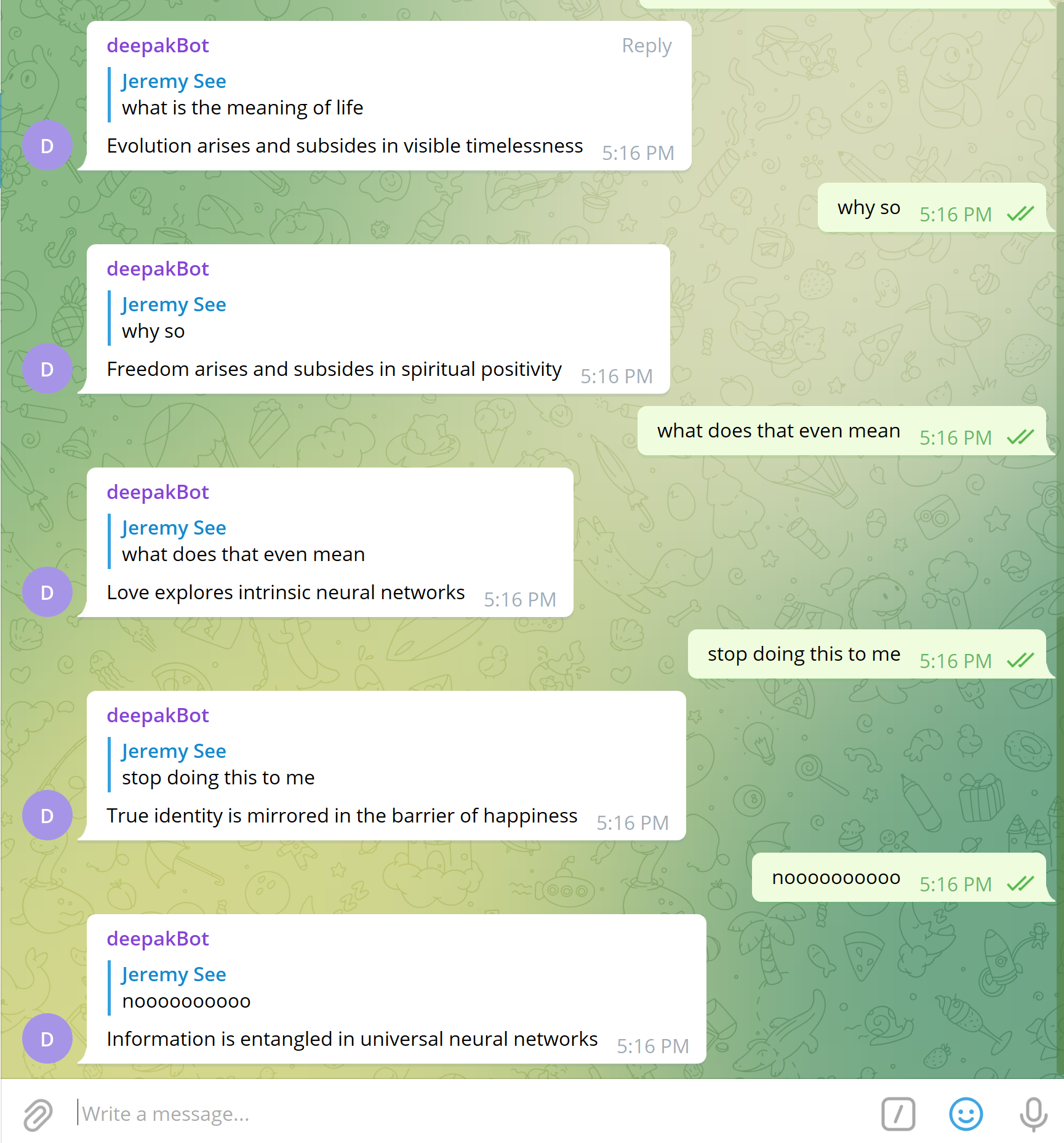
Task: Open deepakBot name above 'Information is entangled' message
Action: tap(158, 939)
